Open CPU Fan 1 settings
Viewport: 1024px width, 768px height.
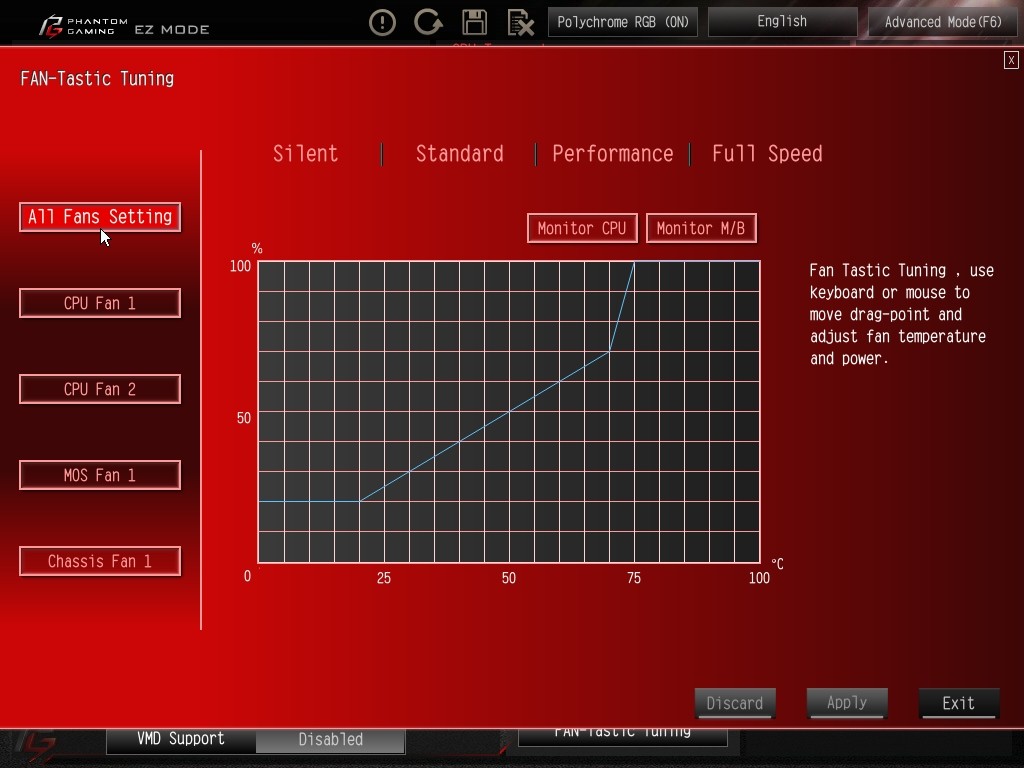coord(100,303)
